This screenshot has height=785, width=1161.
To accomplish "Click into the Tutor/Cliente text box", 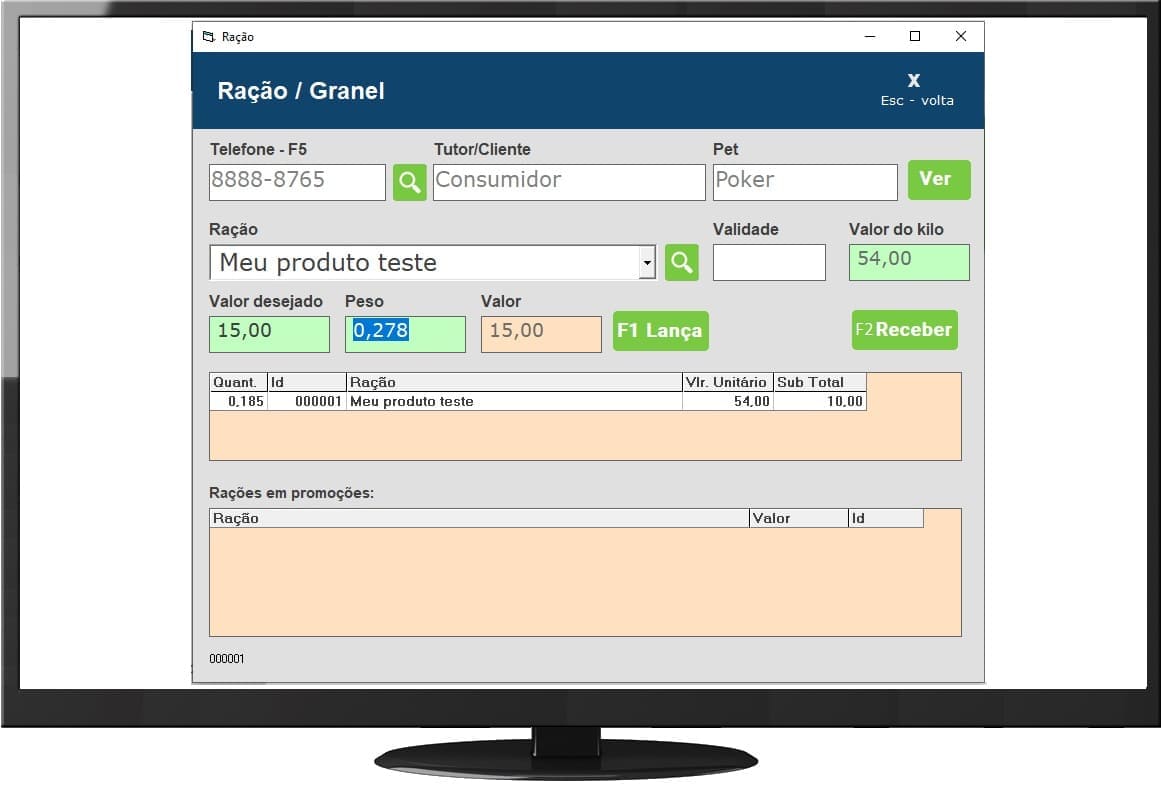I will click(568, 182).
